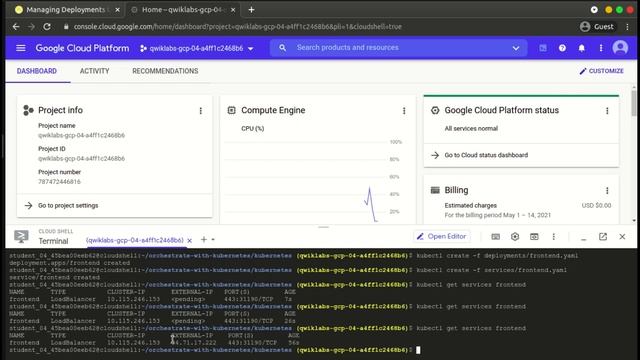Open the Google Cloud navigation hamburger menu

click(21, 48)
